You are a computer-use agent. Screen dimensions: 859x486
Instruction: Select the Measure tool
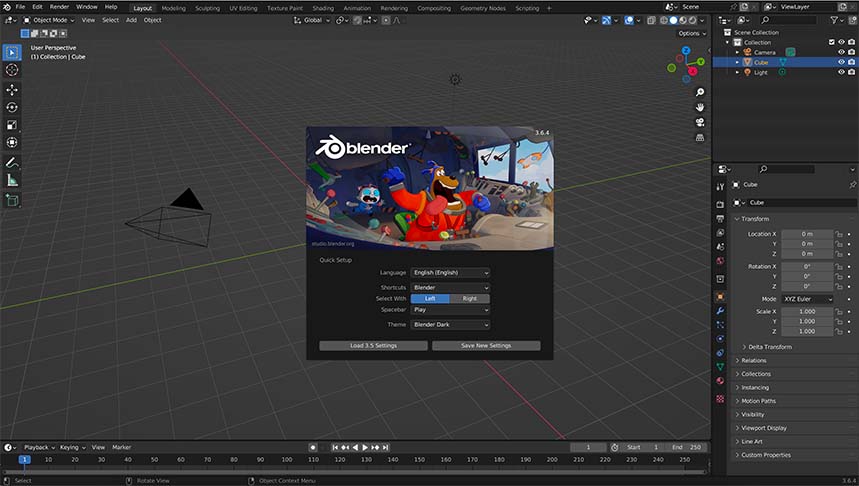12,180
